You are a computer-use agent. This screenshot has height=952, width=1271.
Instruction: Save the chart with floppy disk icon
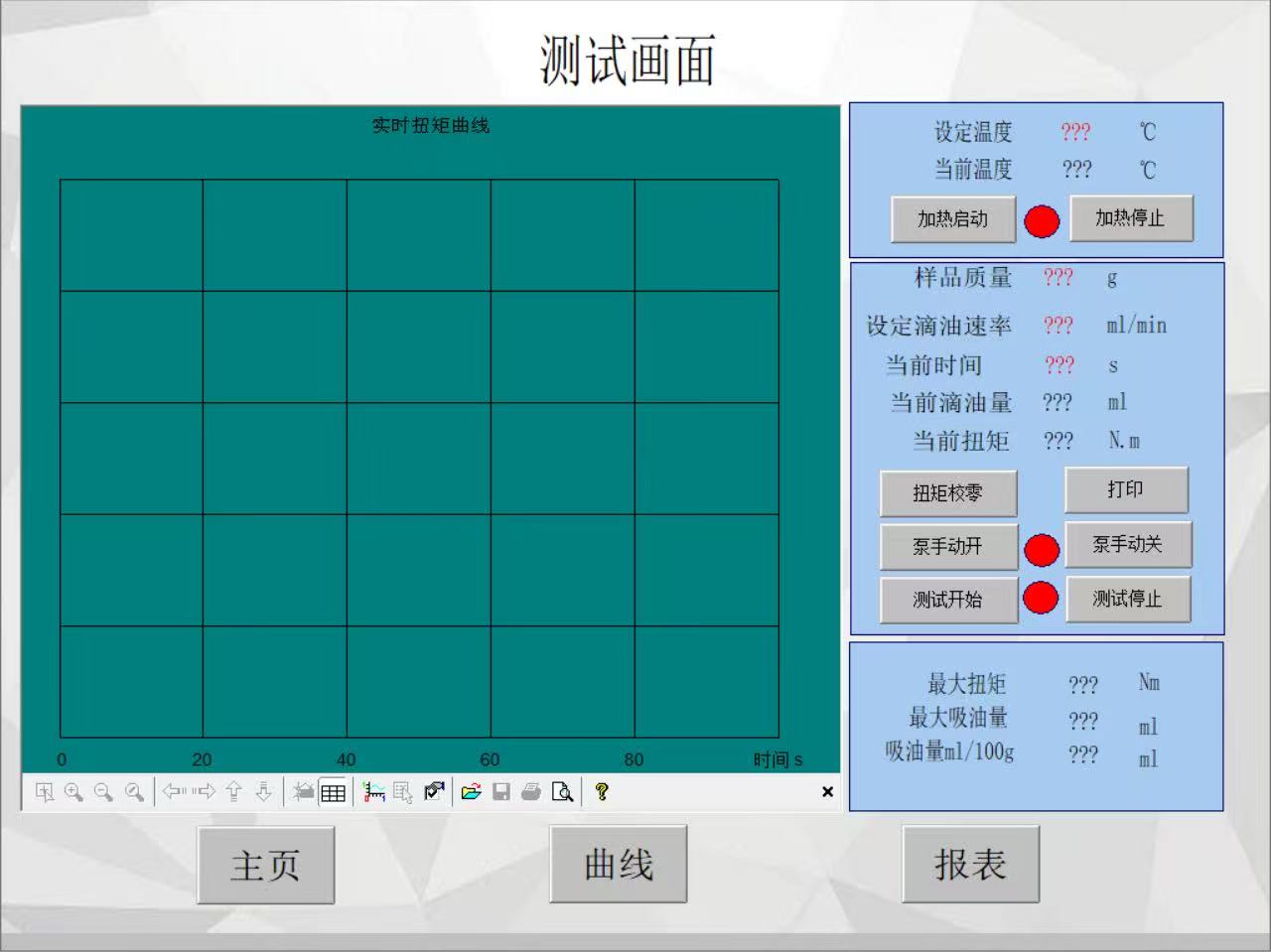501,792
